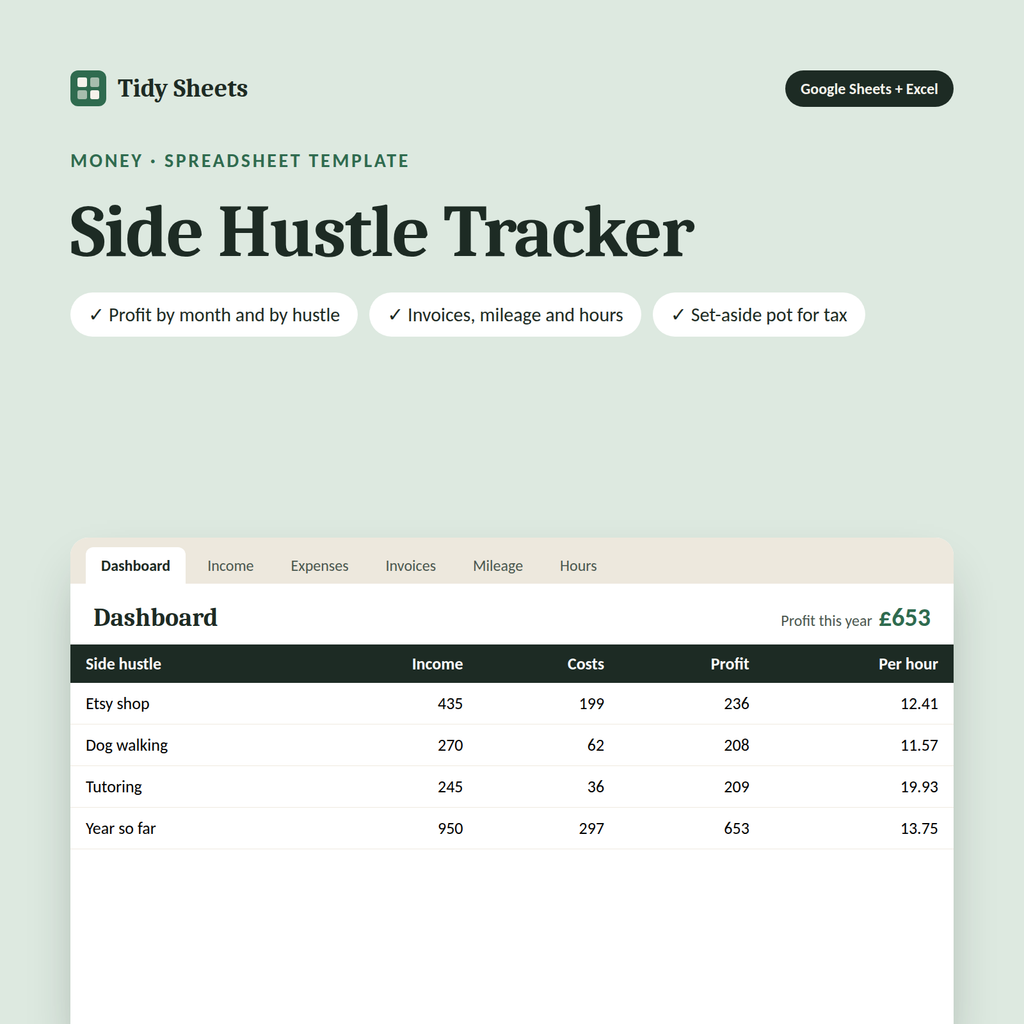Select the Tutoring row label

point(114,787)
